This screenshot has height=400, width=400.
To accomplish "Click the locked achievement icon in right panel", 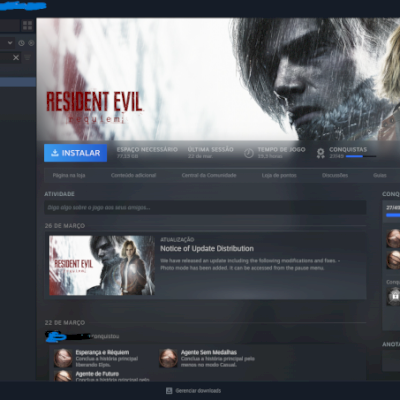I will pyautogui.click(x=394, y=296).
